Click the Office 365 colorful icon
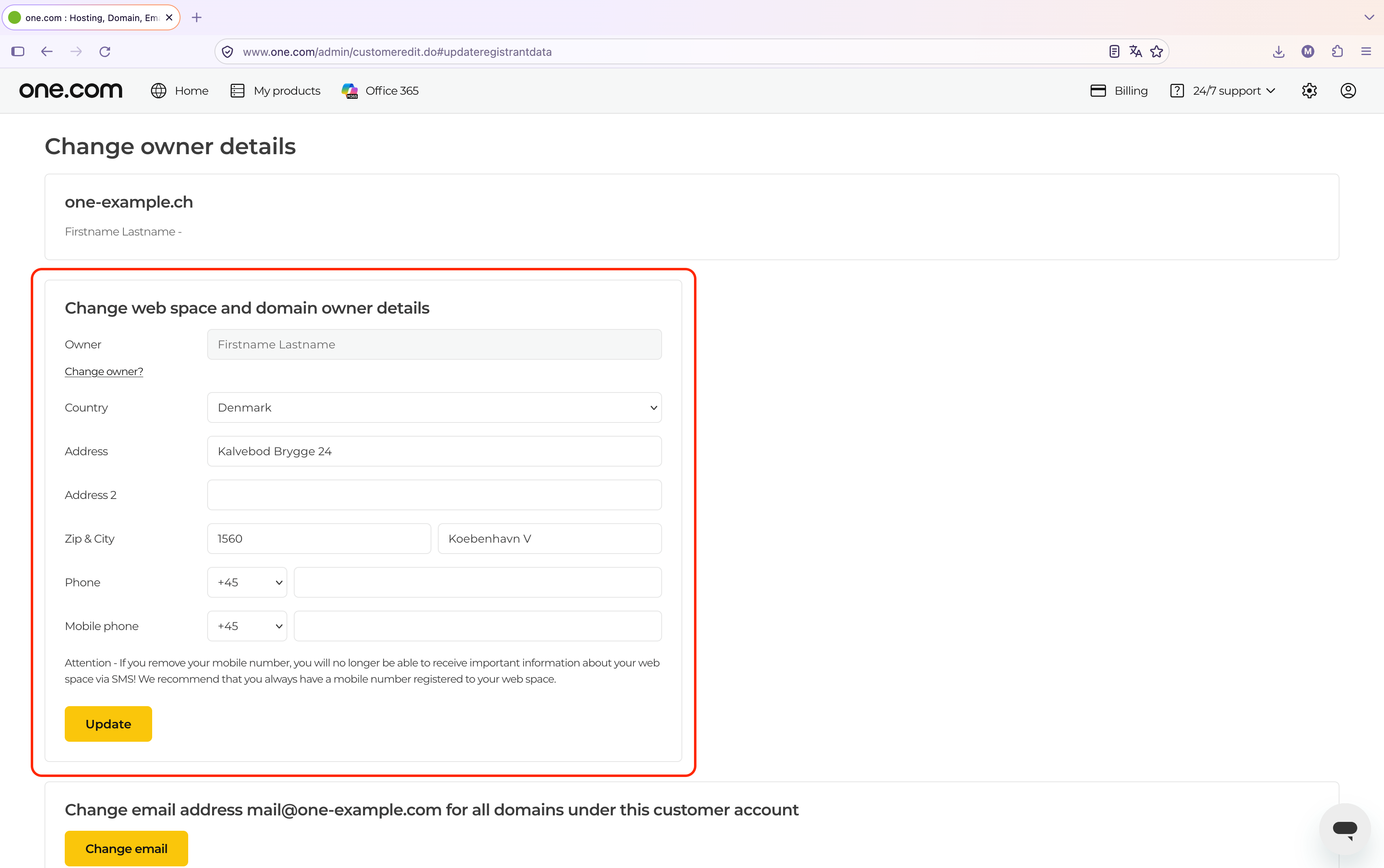Viewport: 1384px width, 868px height. 350,91
